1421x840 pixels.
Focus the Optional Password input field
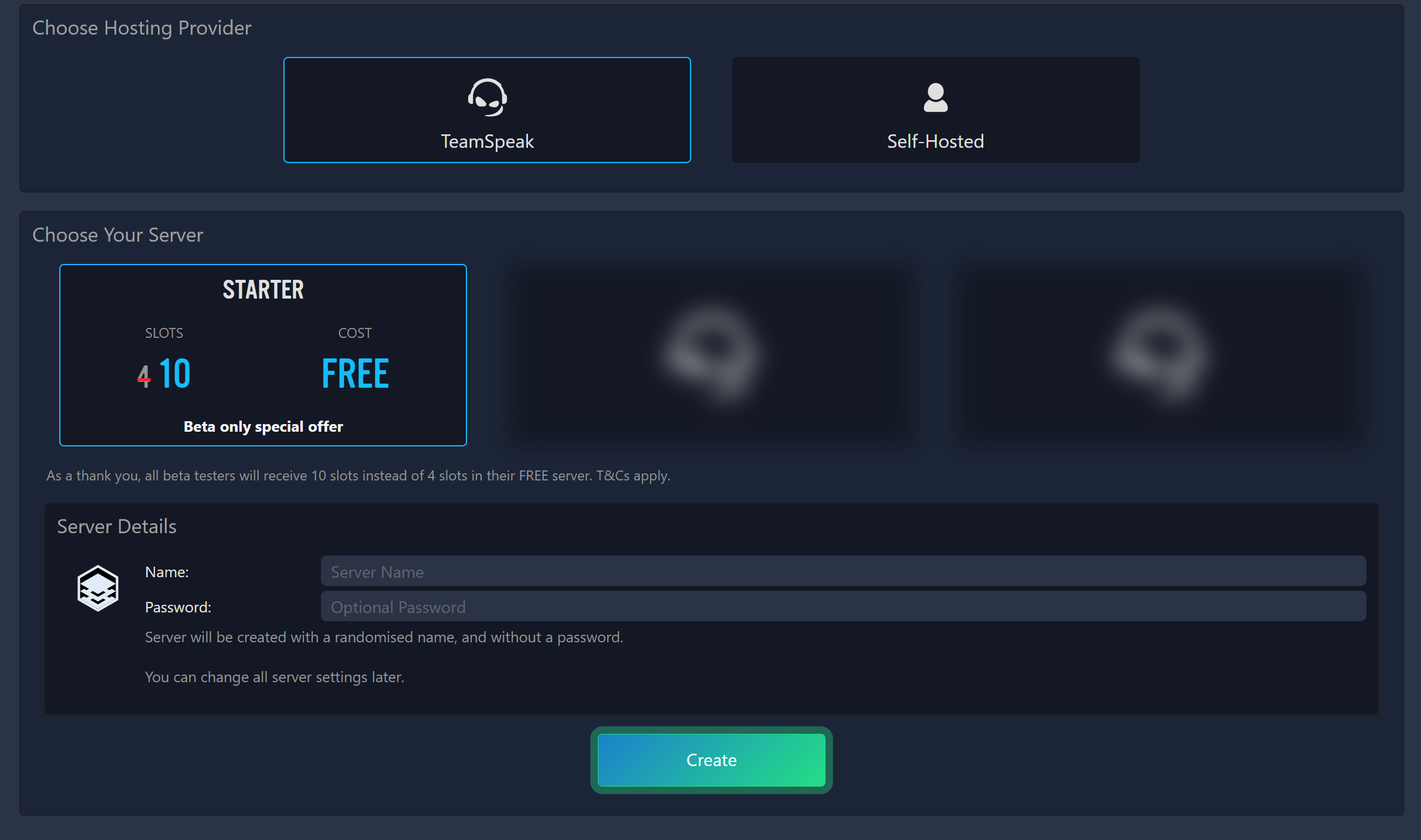[843, 607]
